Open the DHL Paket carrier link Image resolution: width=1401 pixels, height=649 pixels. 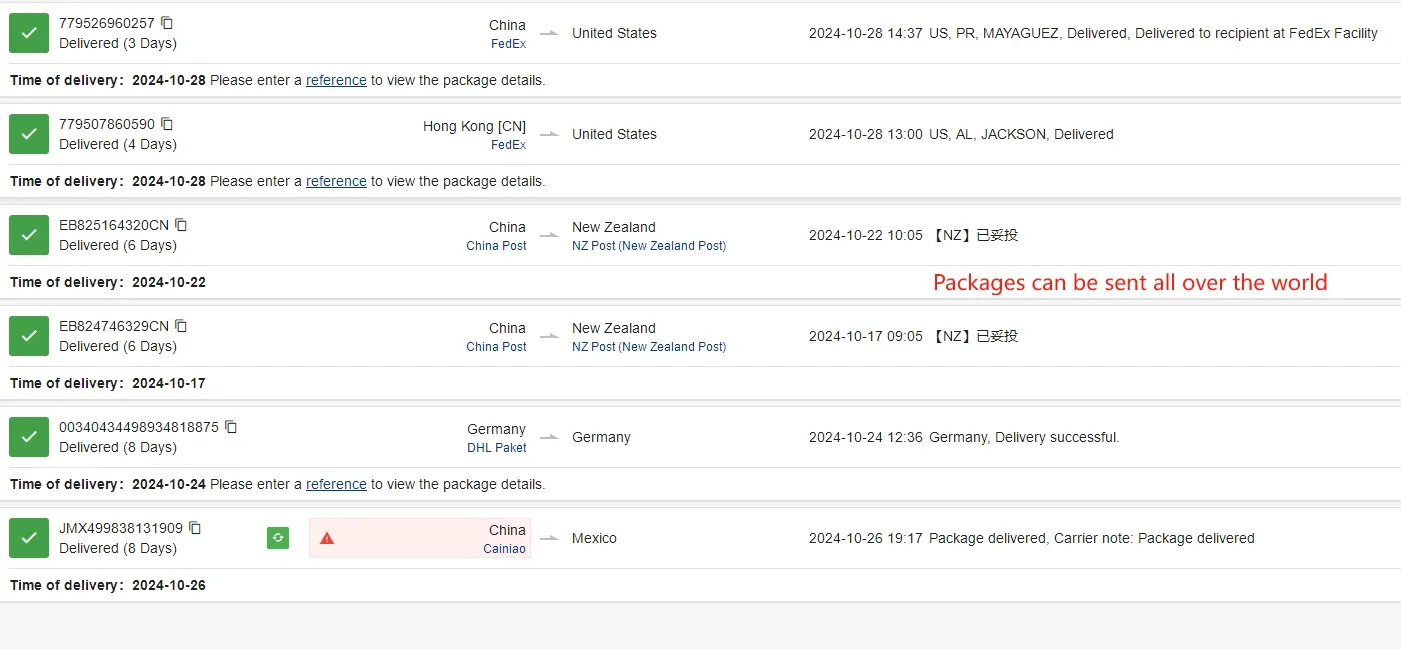pos(497,448)
